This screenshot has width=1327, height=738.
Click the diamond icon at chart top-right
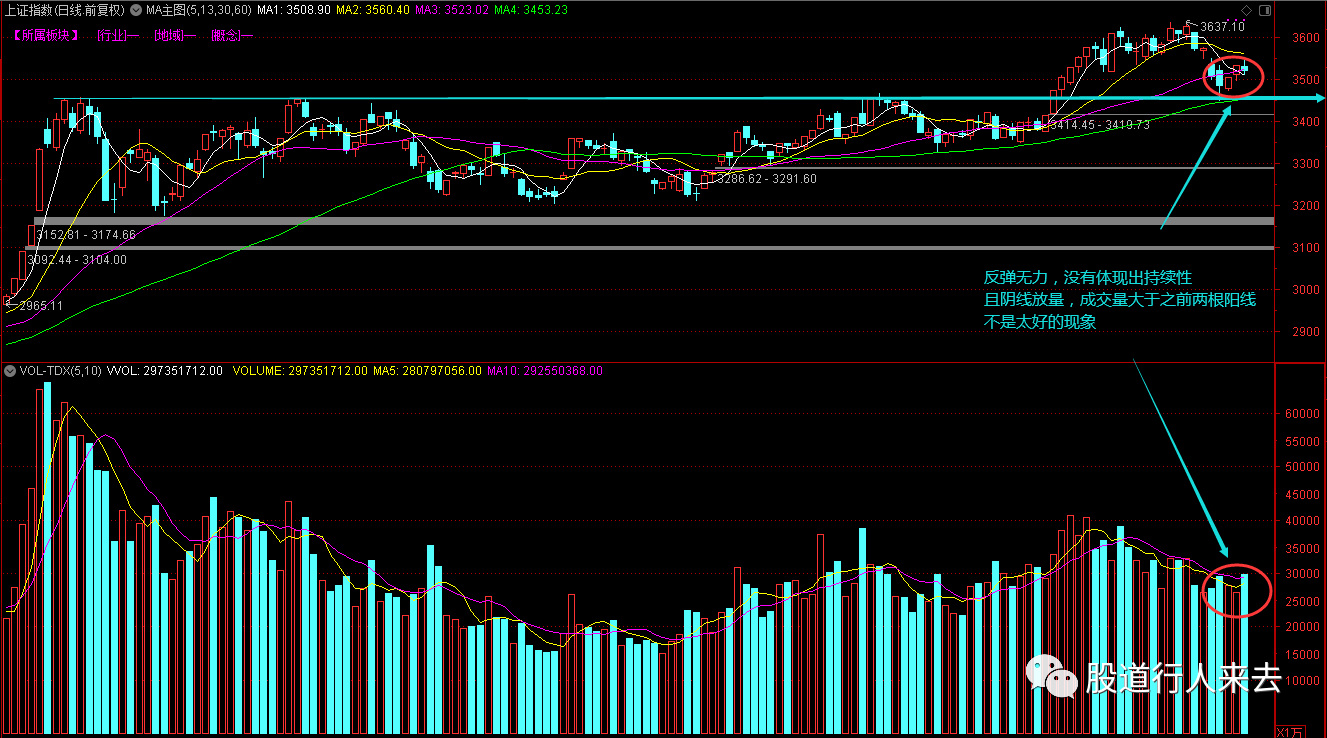click(x=1246, y=9)
